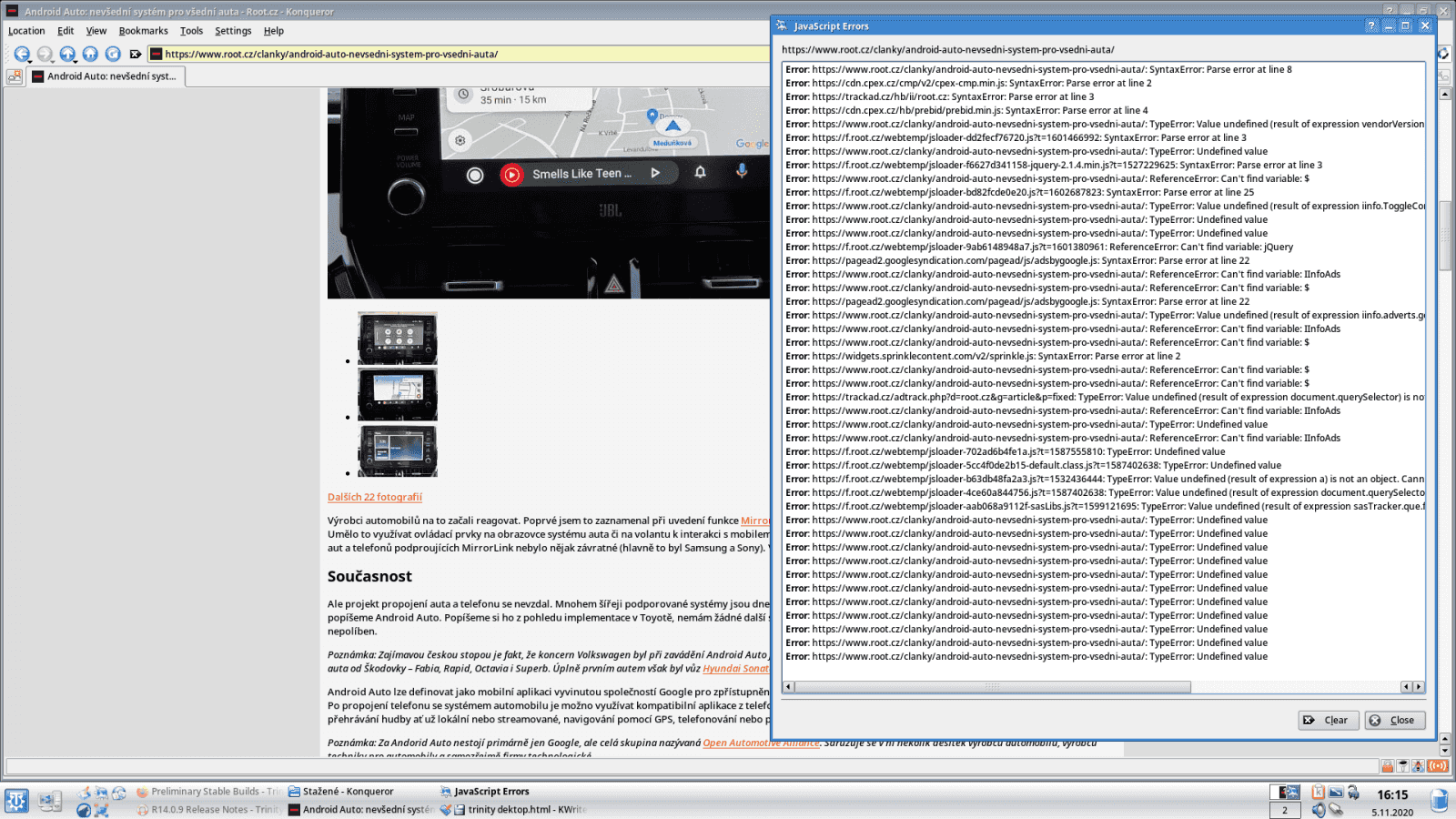Open Klipper clipboard tray icon

point(1318,792)
